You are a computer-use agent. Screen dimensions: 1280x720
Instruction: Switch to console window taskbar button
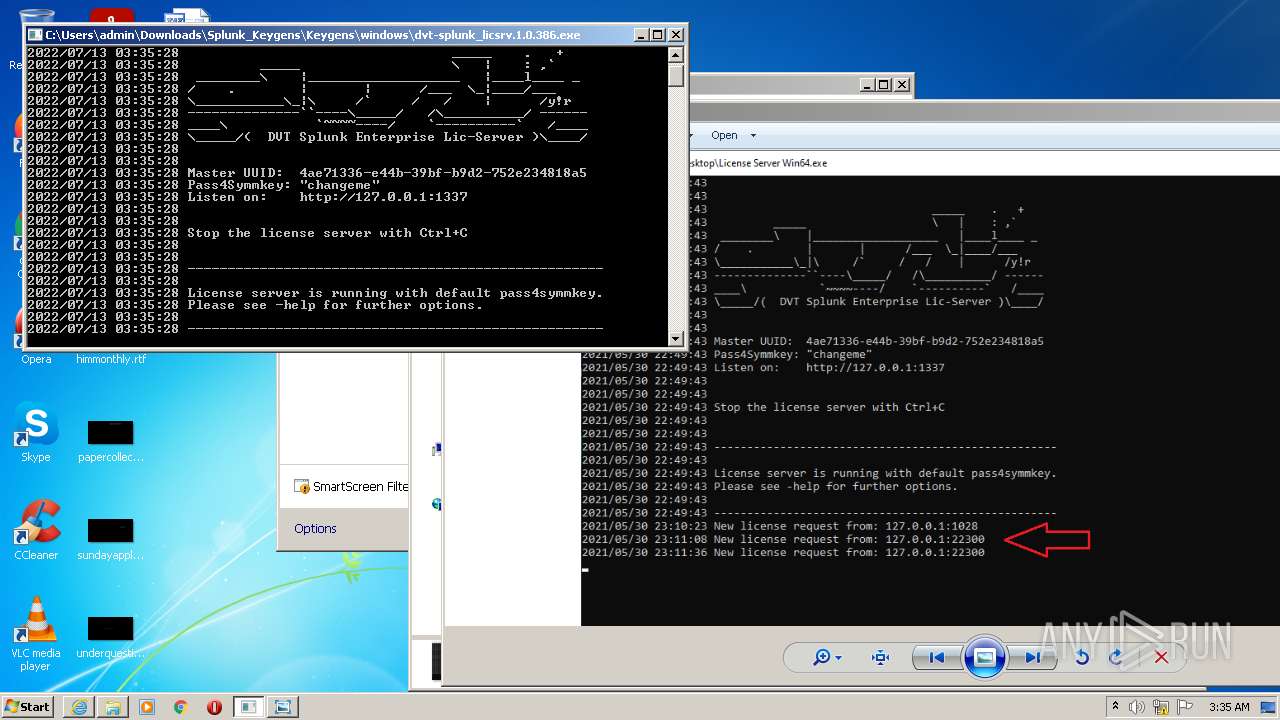point(247,706)
